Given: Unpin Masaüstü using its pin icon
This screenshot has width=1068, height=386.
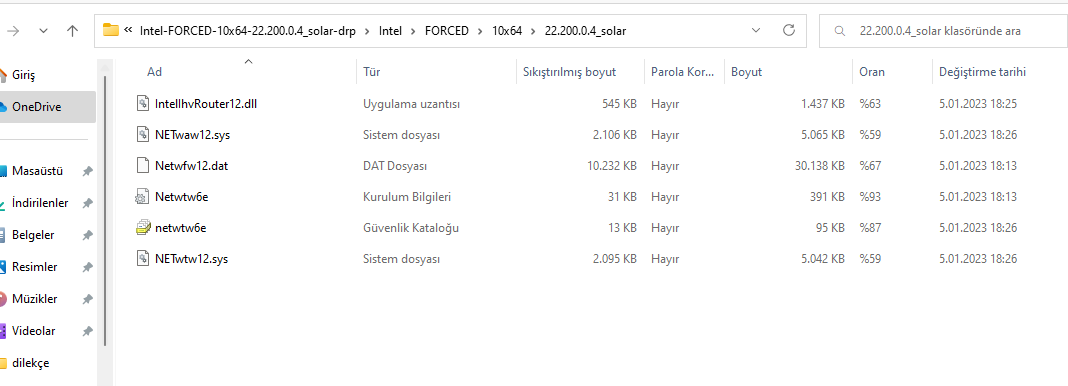Looking at the screenshot, I should point(87,172).
